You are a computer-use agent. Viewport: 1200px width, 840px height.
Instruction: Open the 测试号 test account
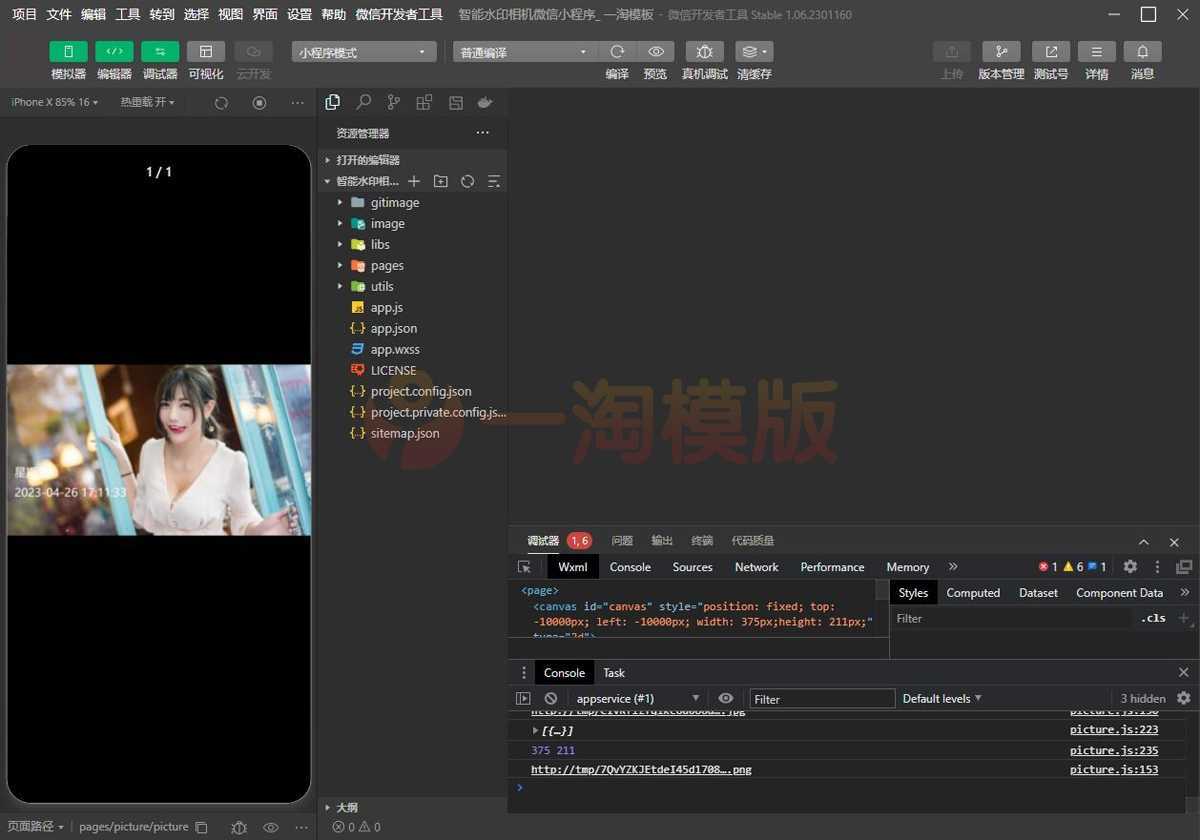pyautogui.click(x=1051, y=52)
